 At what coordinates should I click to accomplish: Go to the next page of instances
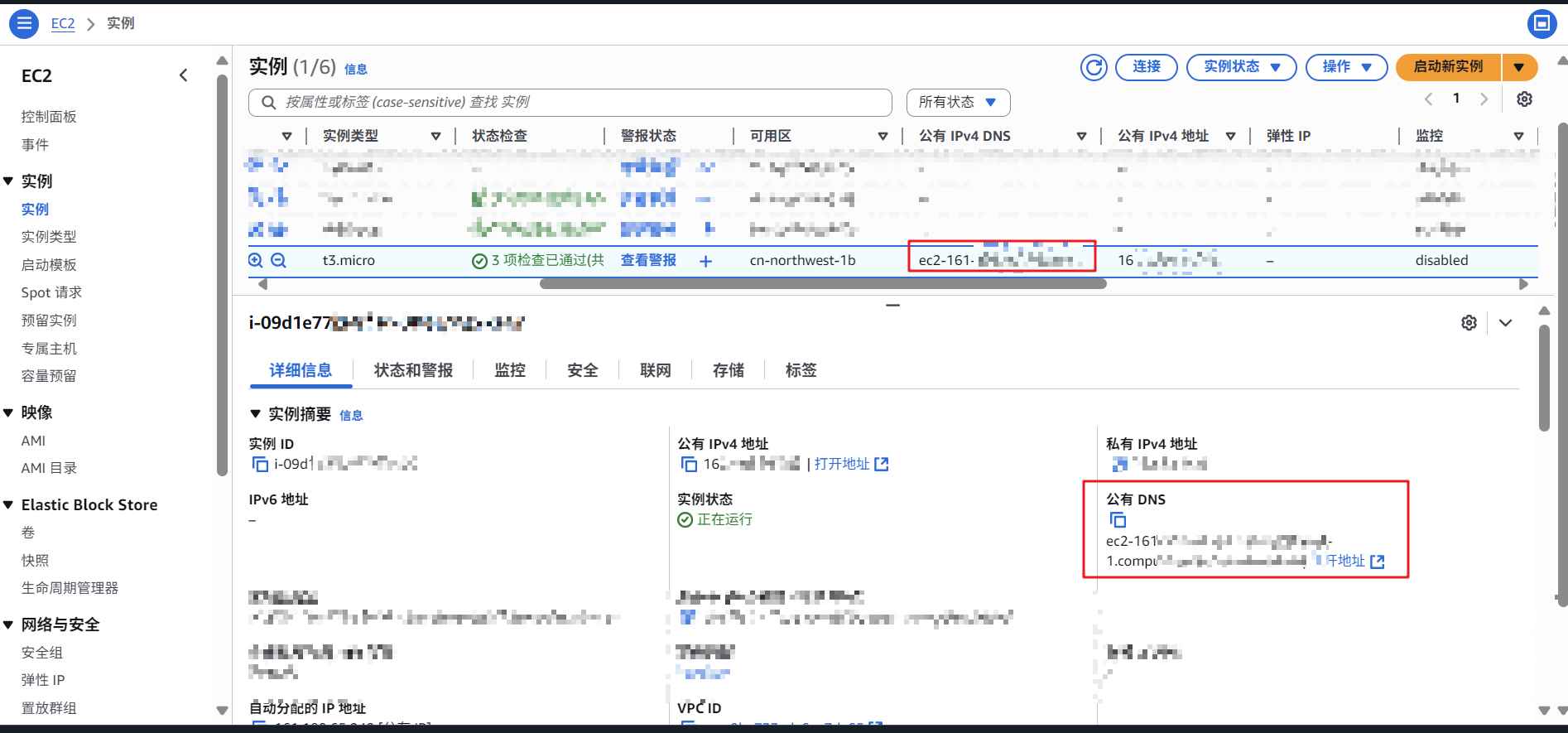(x=1484, y=99)
